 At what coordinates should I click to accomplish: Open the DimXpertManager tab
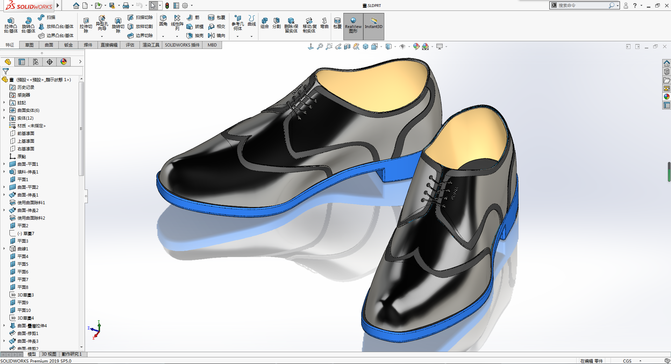[50, 62]
